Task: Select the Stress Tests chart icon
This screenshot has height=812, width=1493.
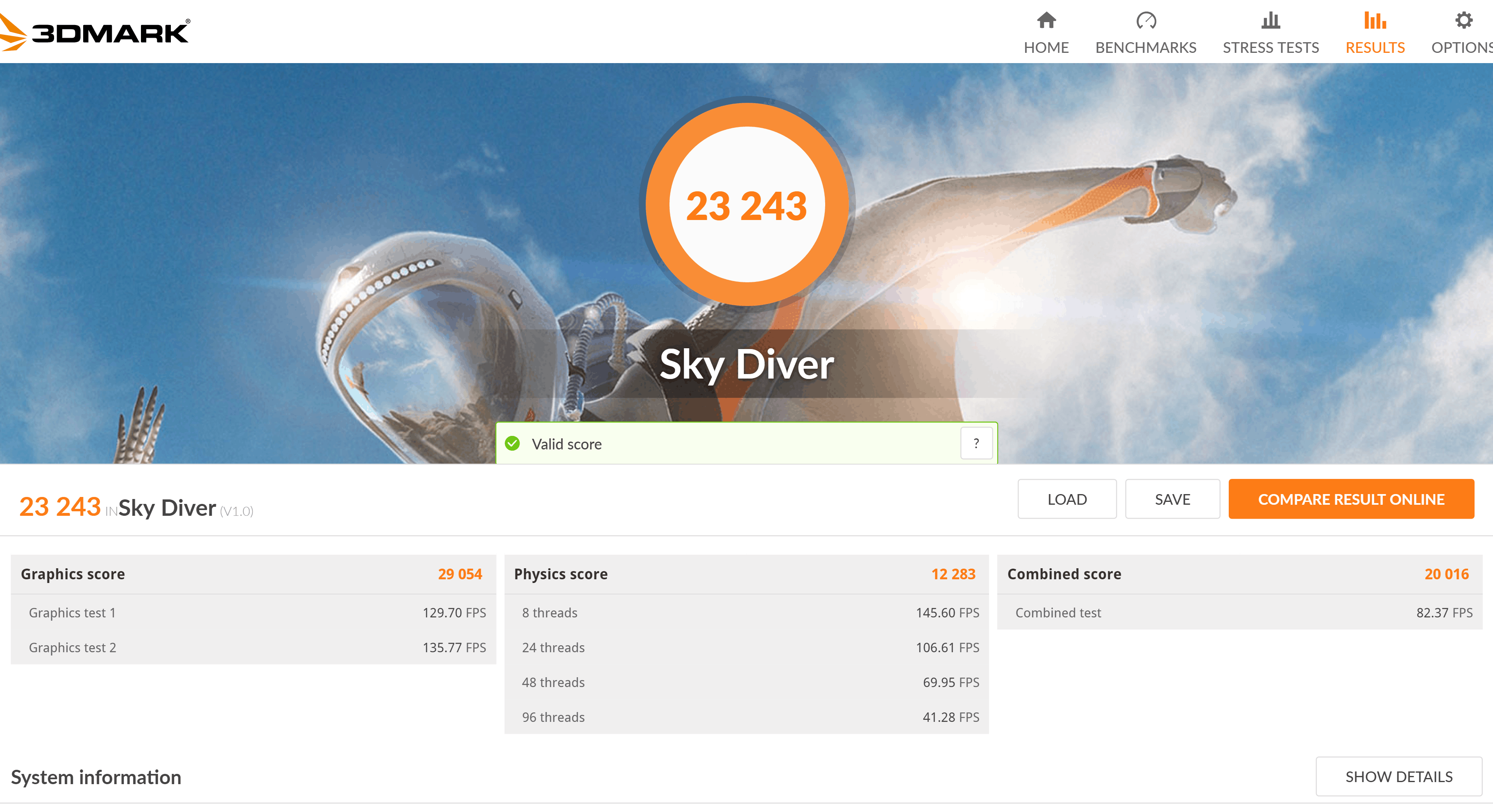Action: point(1271,20)
